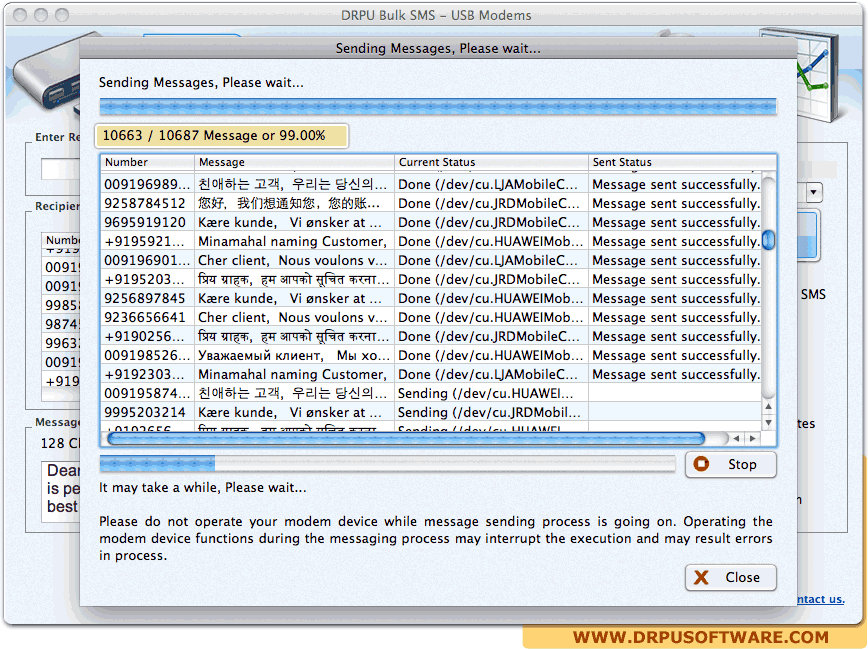Screen dimensions: 868x649
Task: Click scroll right arrow of message table
Action: pyautogui.click(x=752, y=438)
